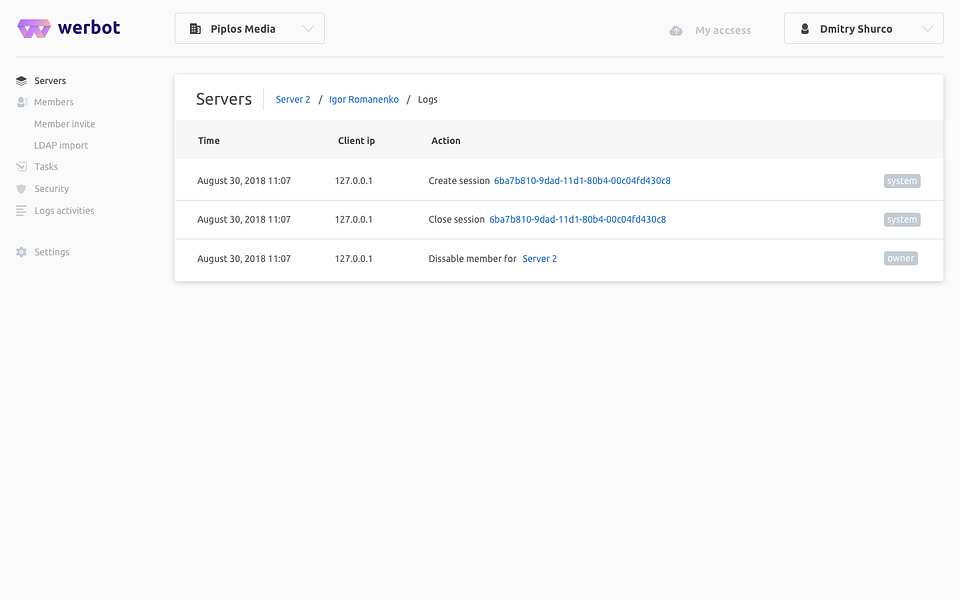Click the building icon beside Piplos Media
960x600 pixels.
click(x=195, y=29)
